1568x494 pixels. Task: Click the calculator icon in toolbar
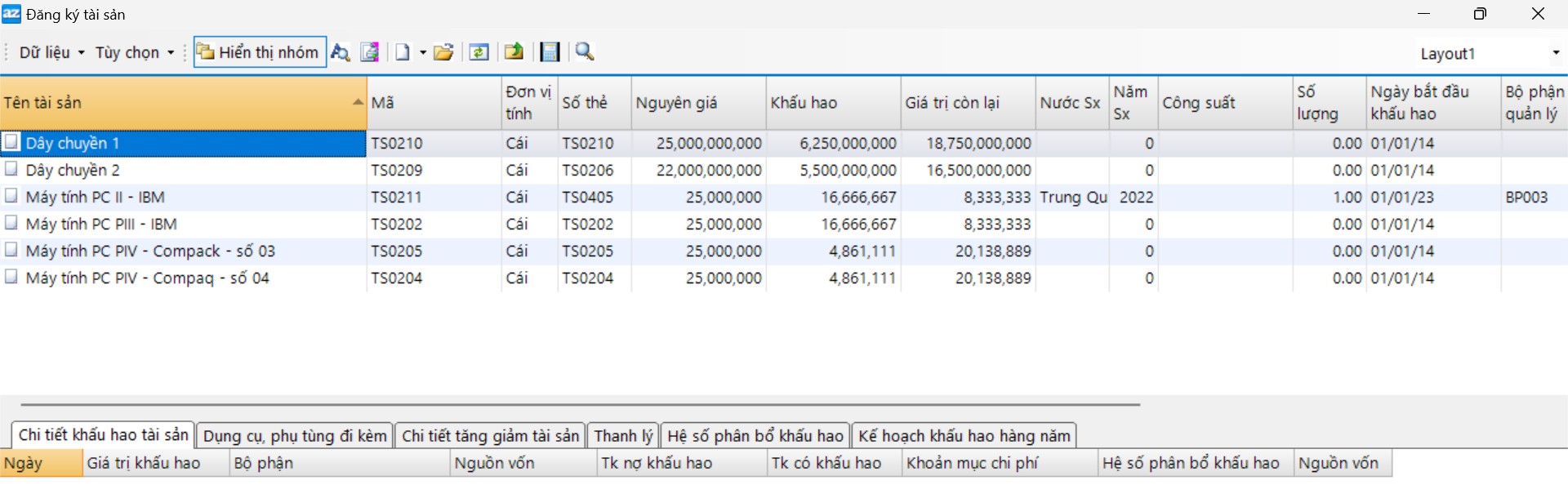(550, 52)
